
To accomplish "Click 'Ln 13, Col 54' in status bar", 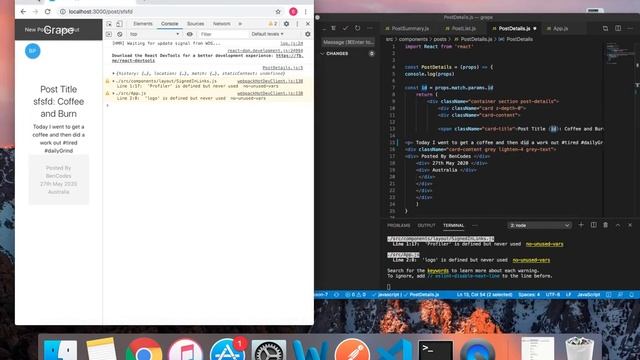I will coord(484,295).
